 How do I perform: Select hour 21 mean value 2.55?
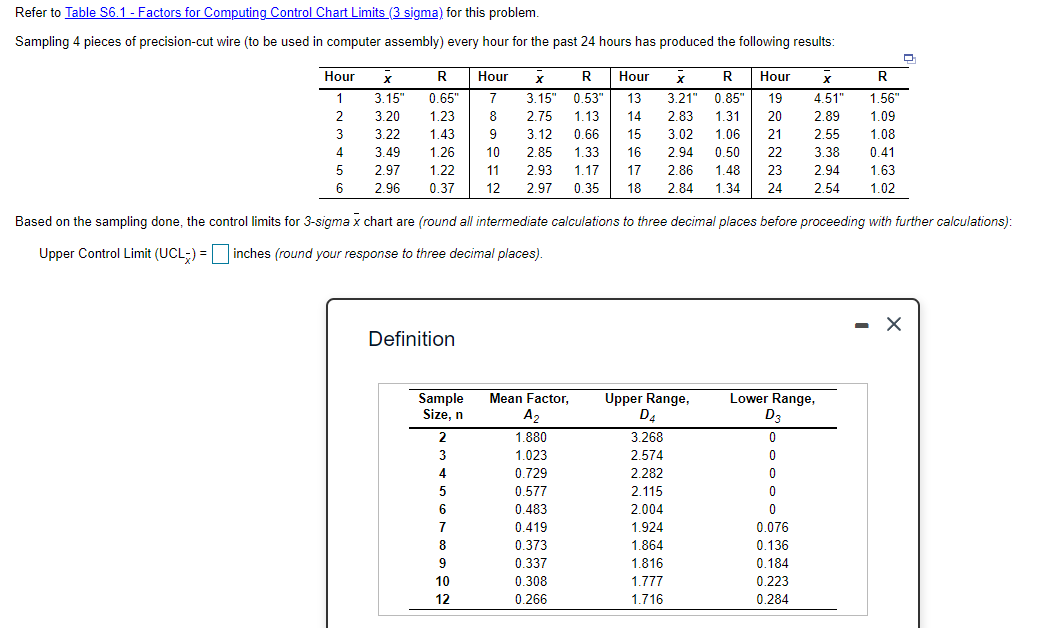point(827,134)
